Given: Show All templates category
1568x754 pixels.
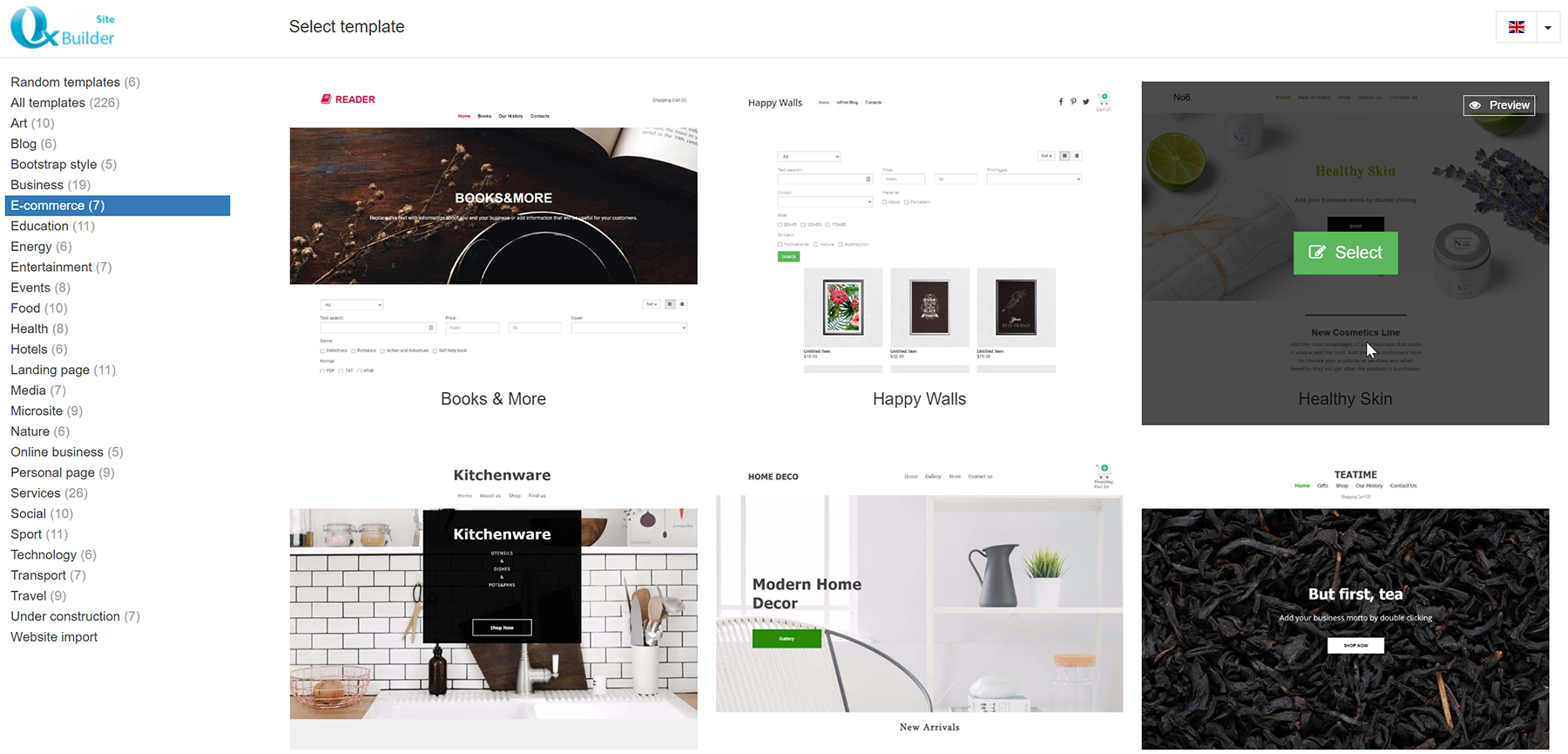Looking at the screenshot, I should coord(65,103).
